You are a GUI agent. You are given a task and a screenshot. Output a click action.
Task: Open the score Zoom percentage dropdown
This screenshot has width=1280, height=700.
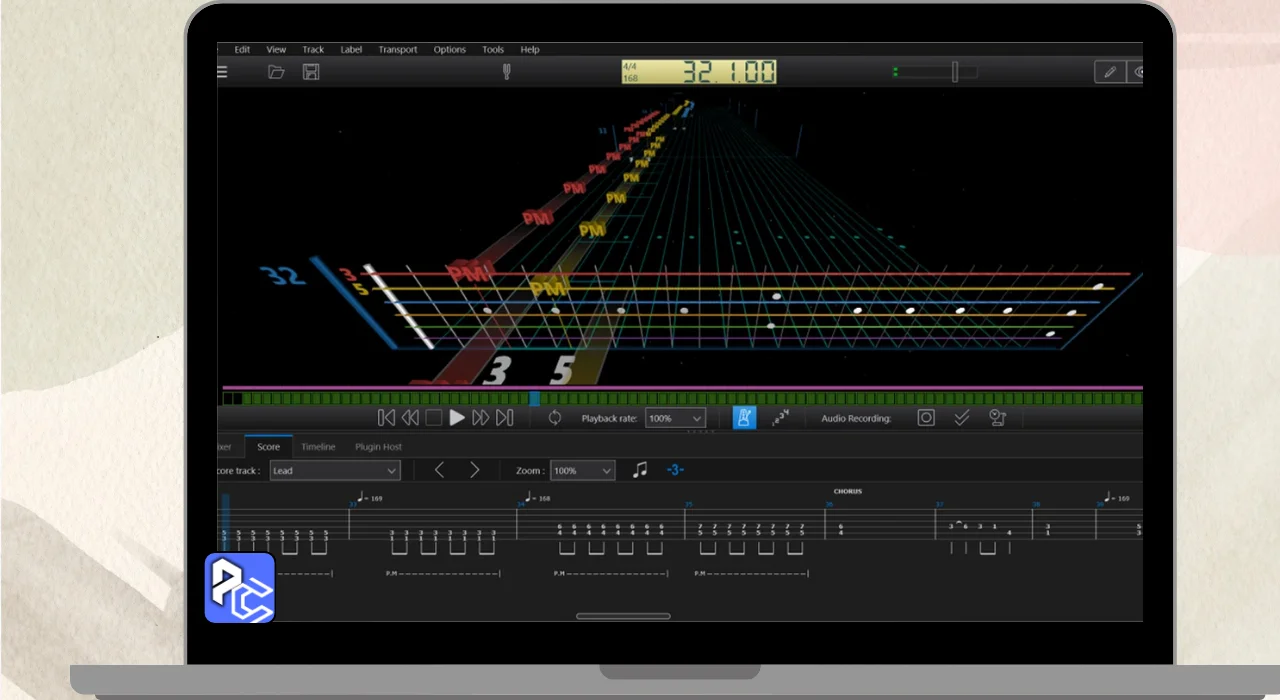(581, 470)
